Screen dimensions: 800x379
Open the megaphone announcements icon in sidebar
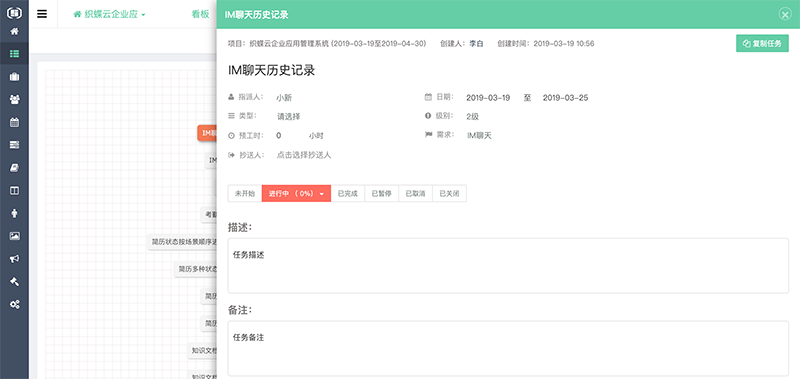[14, 259]
